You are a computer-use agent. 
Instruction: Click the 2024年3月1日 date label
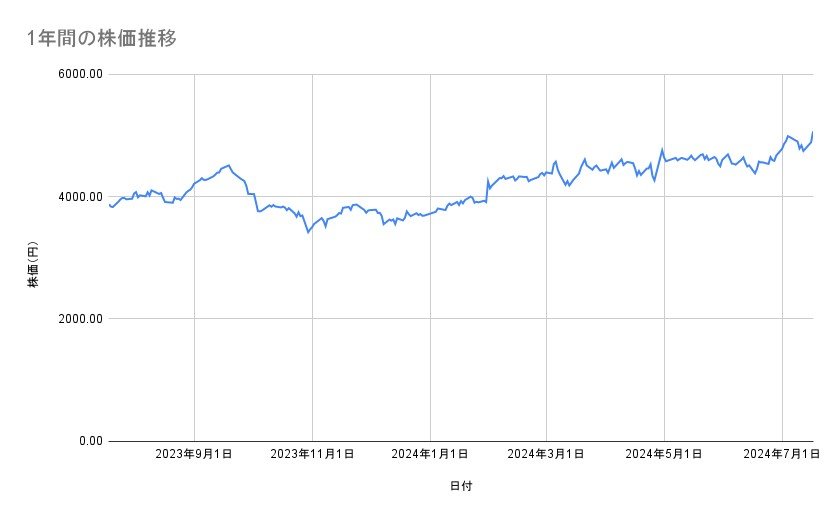tap(547, 455)
